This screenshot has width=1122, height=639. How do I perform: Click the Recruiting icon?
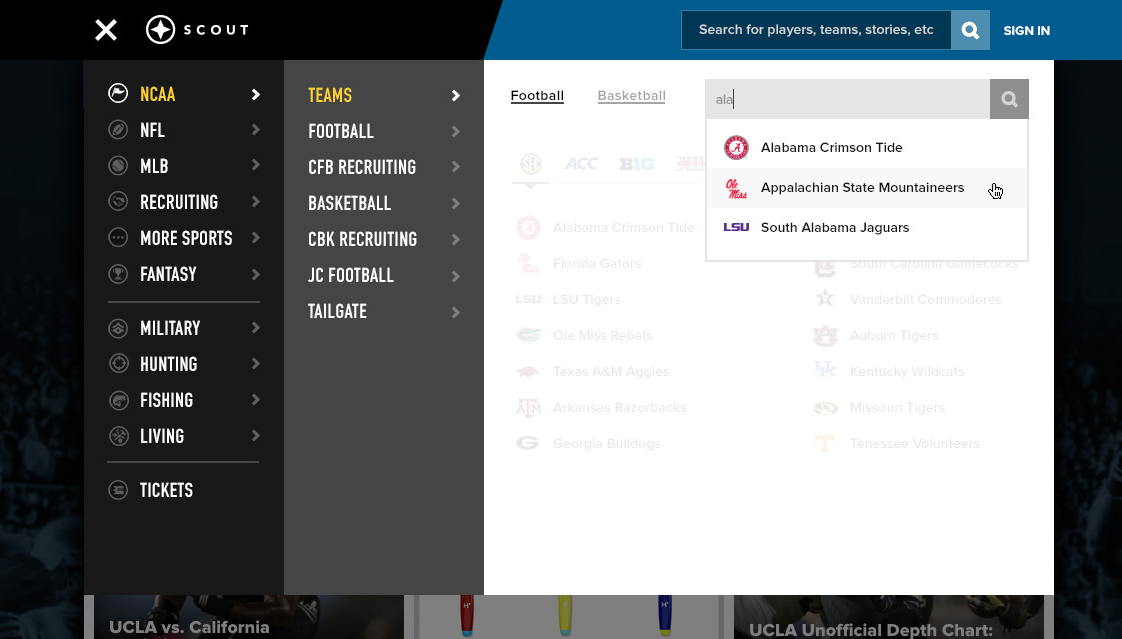pos(118,201)
